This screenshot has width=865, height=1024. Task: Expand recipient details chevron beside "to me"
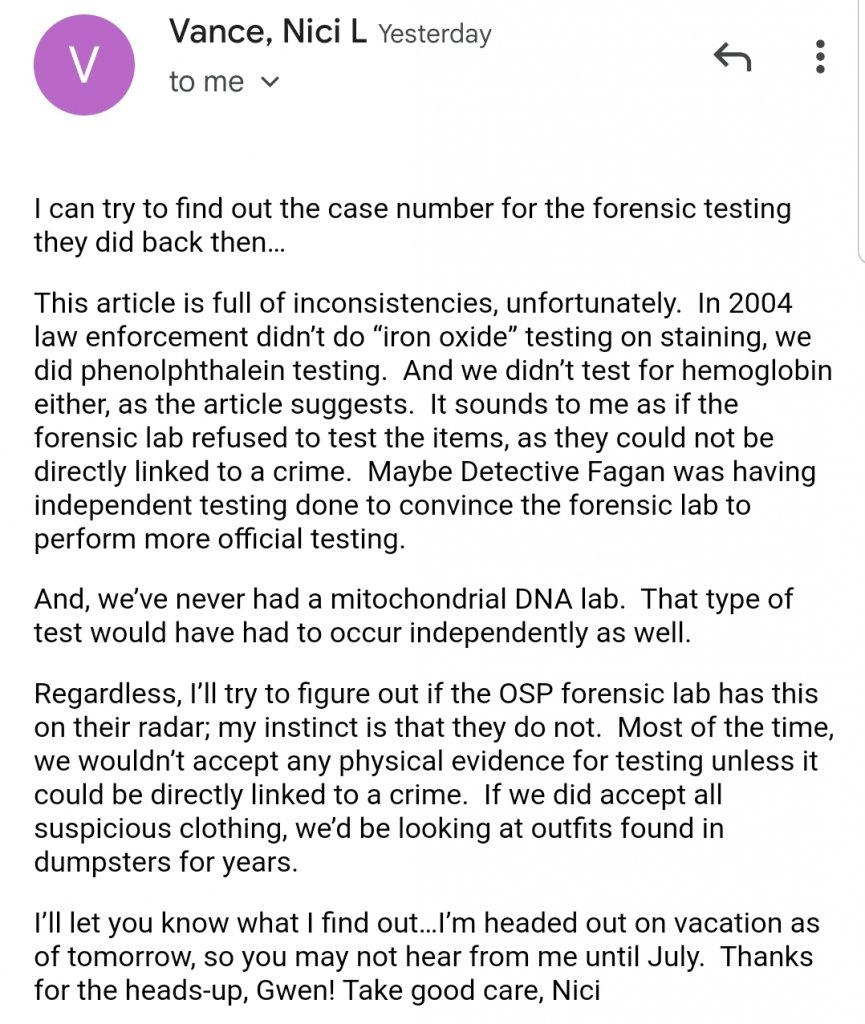point(269,82)
